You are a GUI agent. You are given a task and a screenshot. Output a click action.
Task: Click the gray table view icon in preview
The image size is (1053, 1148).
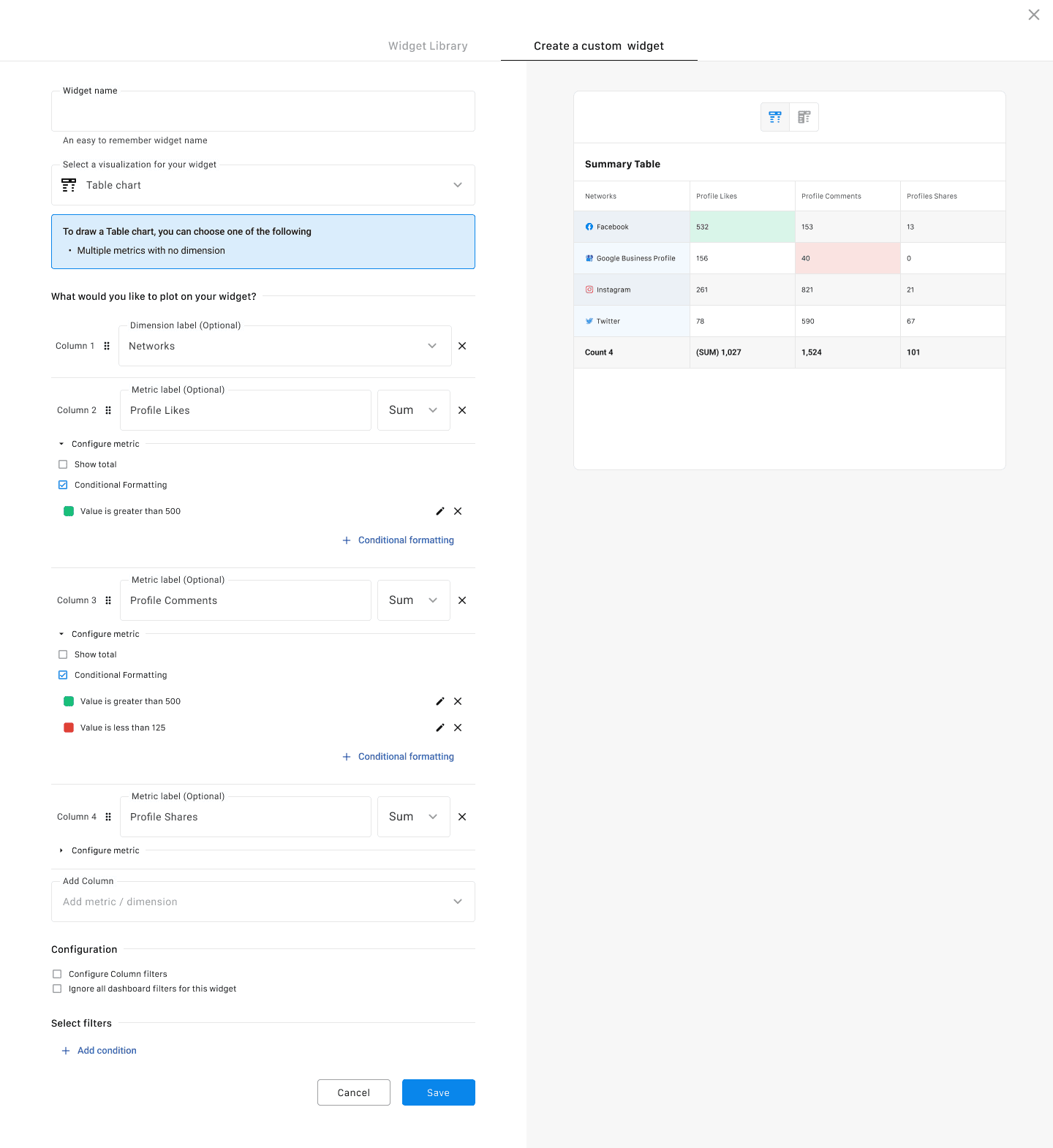(x=804, y=117)
